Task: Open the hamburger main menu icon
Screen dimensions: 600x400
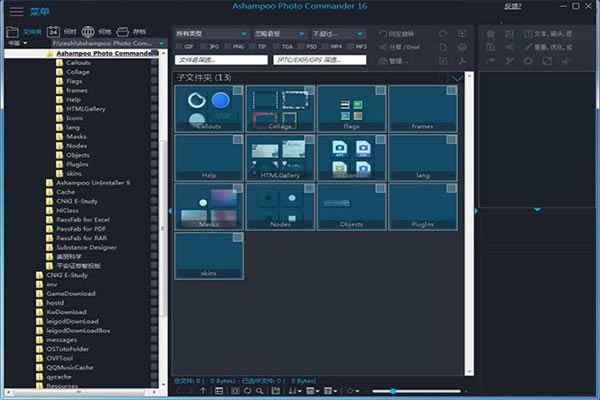Action: (16, 11)
